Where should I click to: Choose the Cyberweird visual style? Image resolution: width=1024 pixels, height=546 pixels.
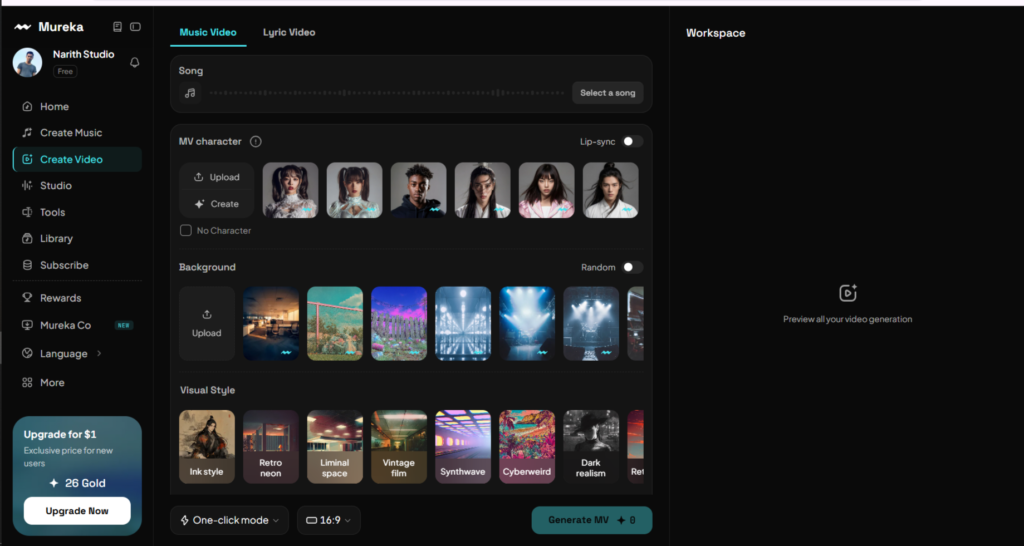527,447
